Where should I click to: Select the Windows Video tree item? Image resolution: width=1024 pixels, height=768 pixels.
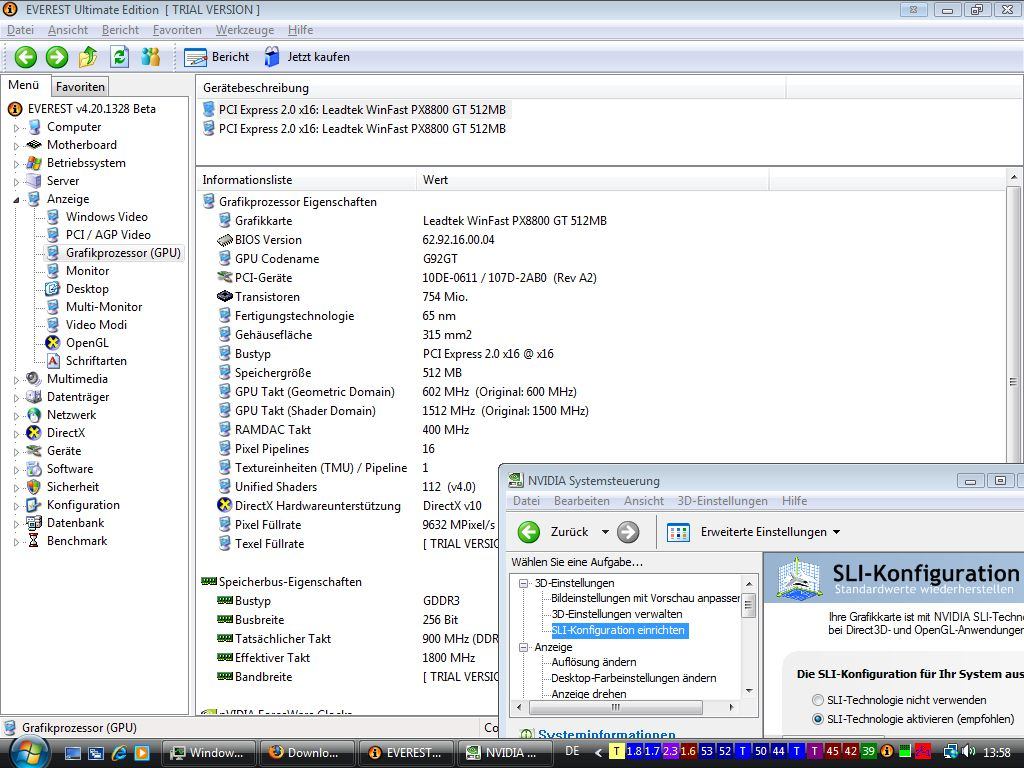tap(106, 217)
